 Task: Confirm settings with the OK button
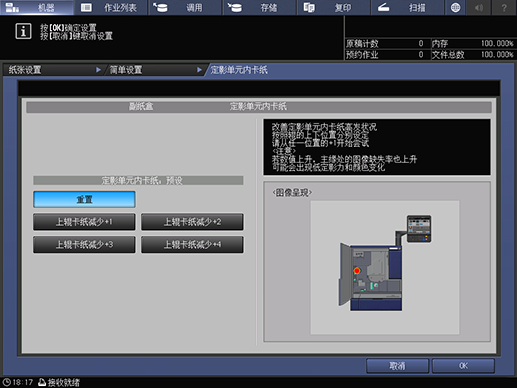[463, 366]
